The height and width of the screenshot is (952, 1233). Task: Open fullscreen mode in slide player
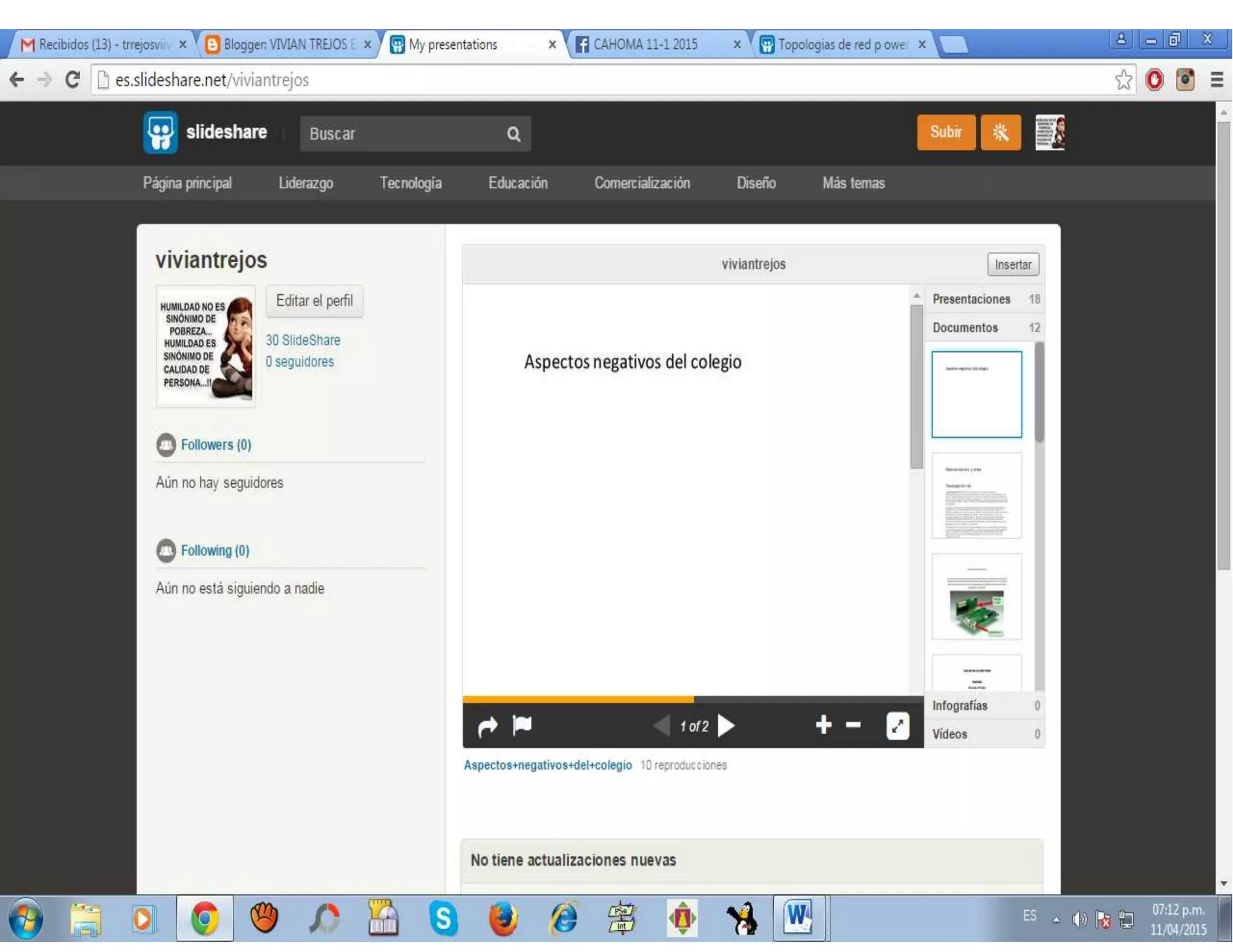click(897, 726)
